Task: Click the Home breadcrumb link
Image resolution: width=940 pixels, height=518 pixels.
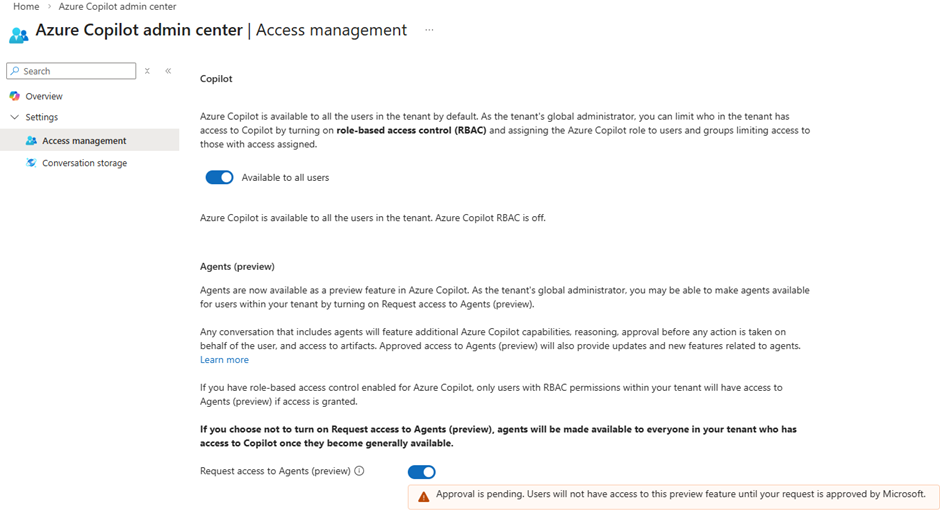Action: click(26, 7)
